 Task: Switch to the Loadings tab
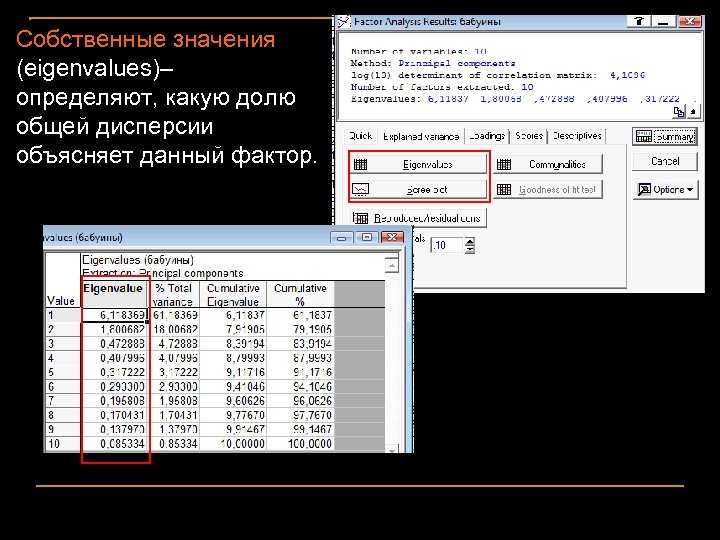(x=487, y=136)
